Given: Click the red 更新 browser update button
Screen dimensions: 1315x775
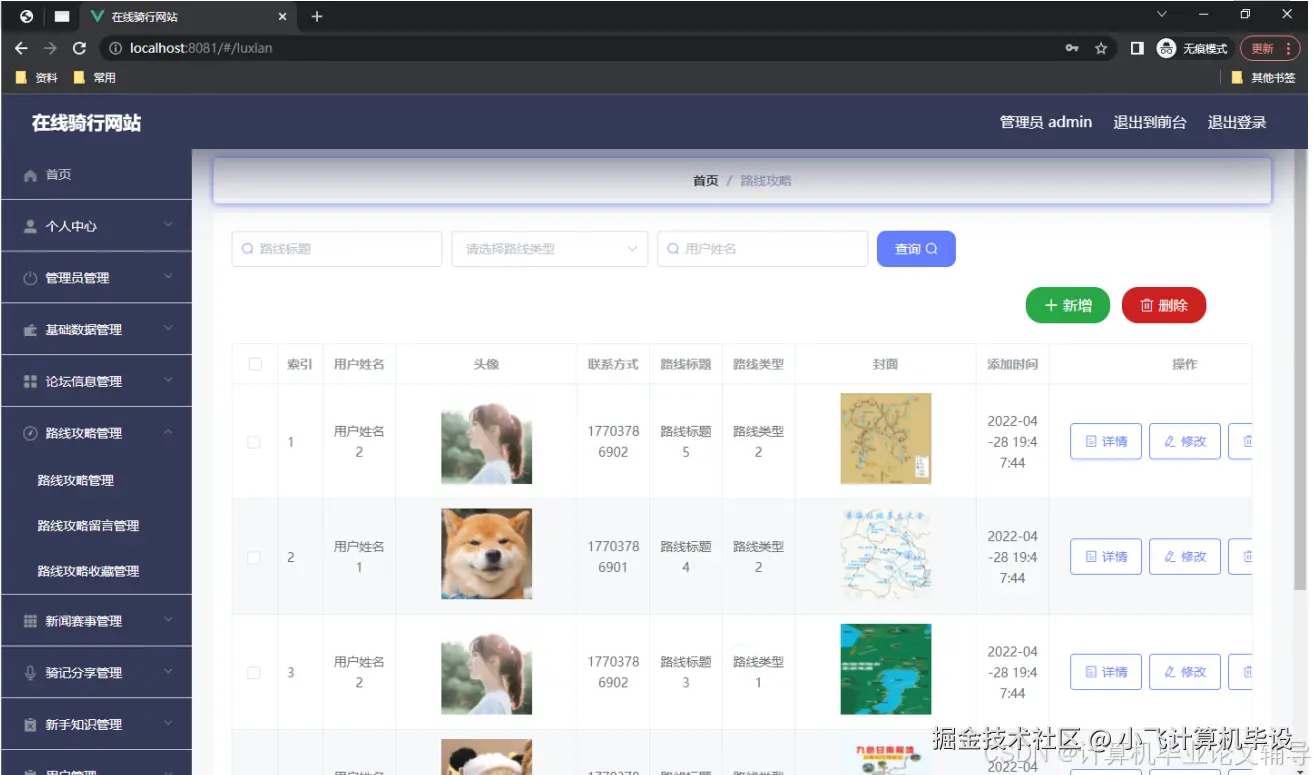Looking at the screenshot, I should (1270, 48).
